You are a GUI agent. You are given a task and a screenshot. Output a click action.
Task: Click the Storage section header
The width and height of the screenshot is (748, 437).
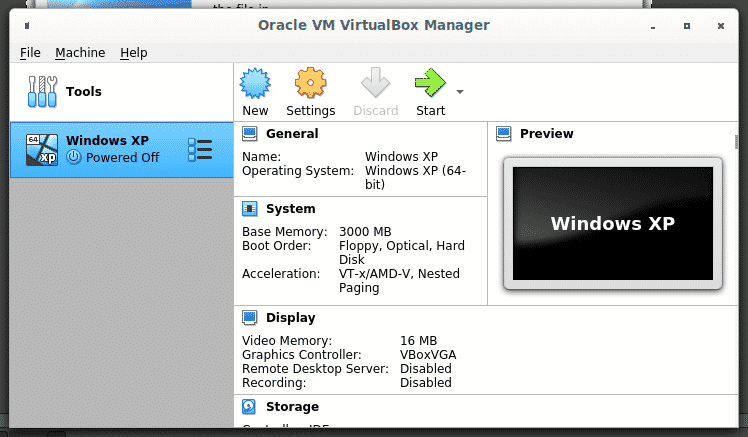tap(292, 407)
